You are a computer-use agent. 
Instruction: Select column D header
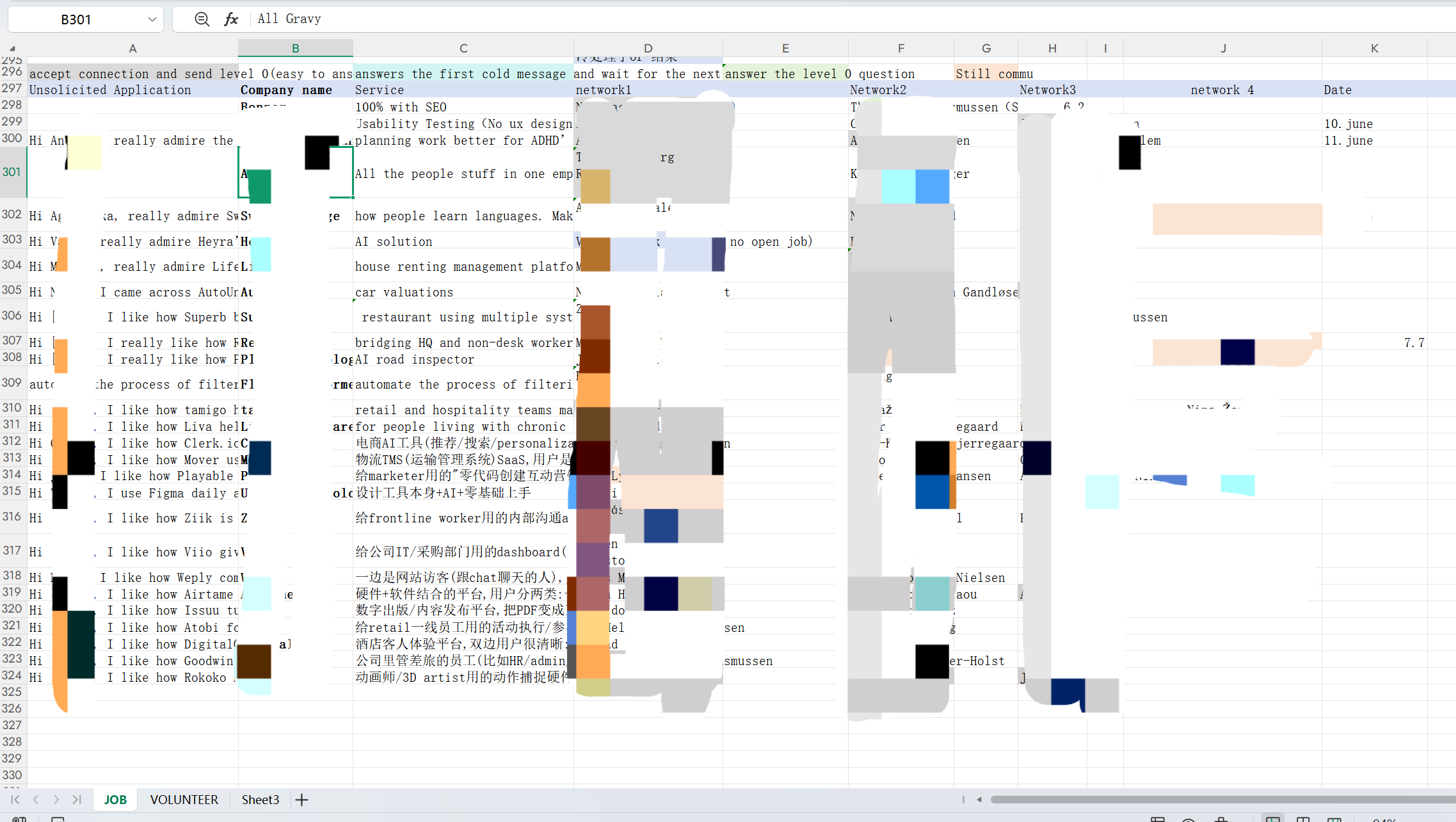coord(648,48)
